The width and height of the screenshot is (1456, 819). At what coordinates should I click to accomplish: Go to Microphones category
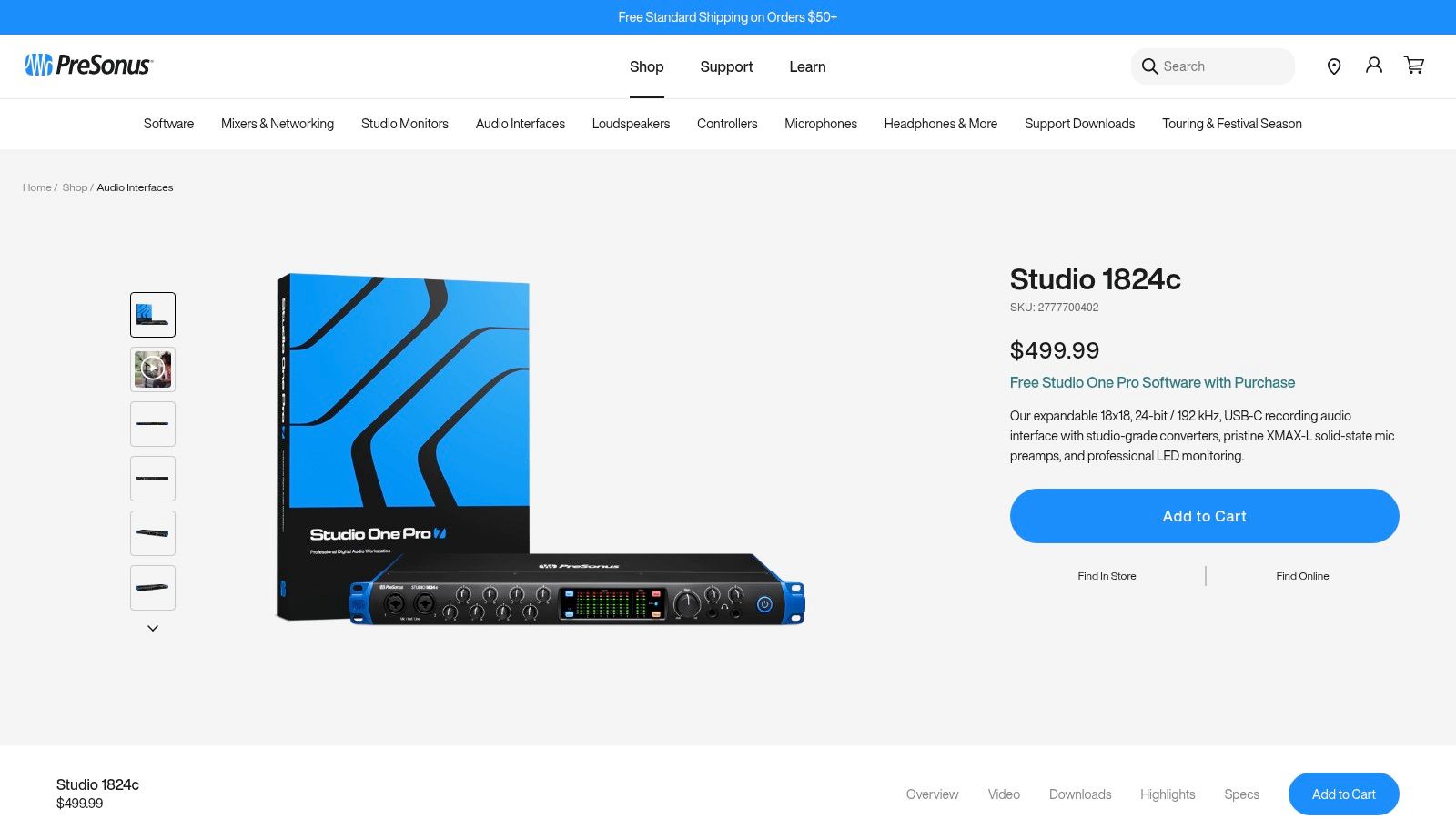(x=821, y=124)
